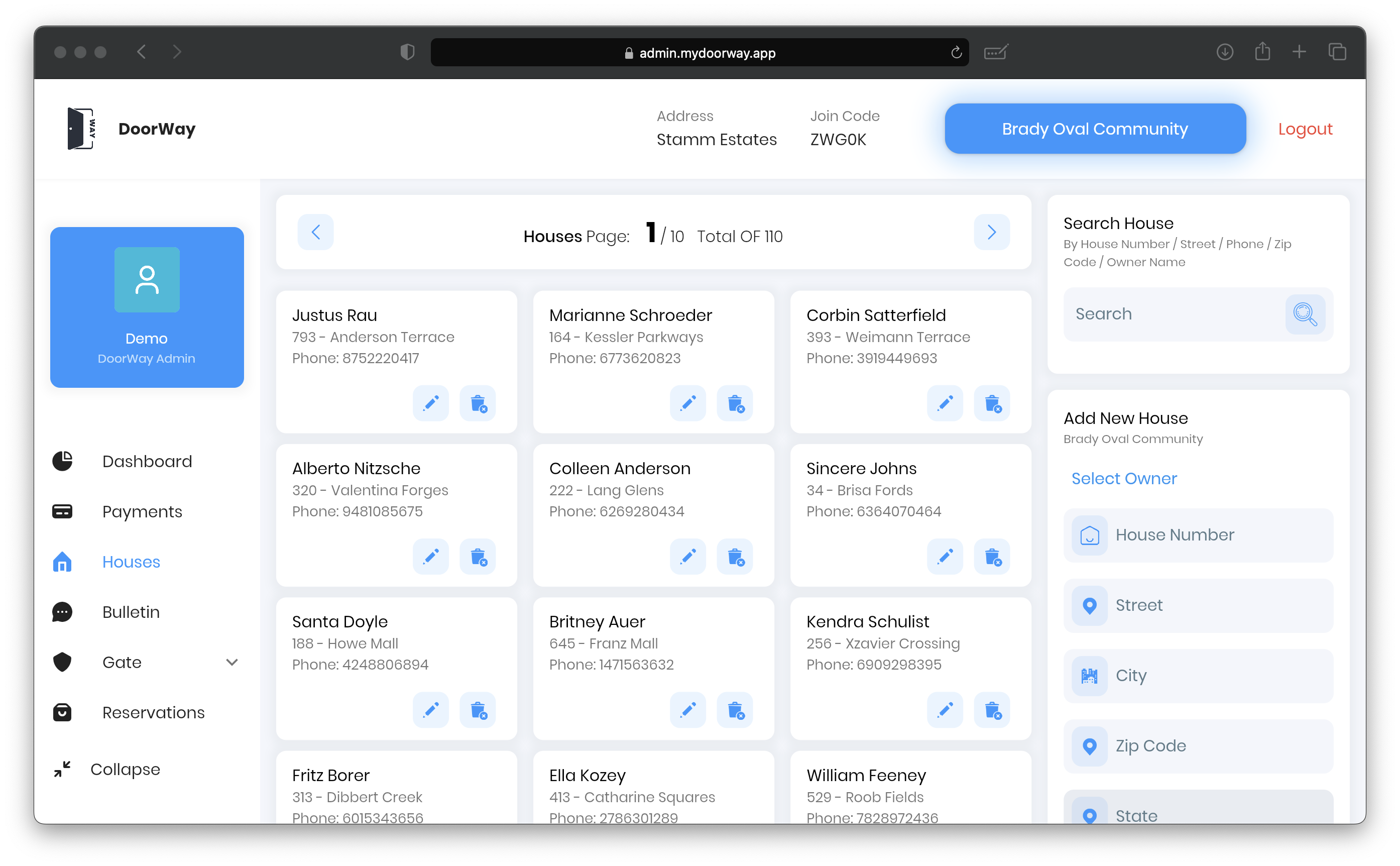Delete the Sincere Johns house entry
The height and width of the screenshot is (866, 1400).
(x=992, y=556)
